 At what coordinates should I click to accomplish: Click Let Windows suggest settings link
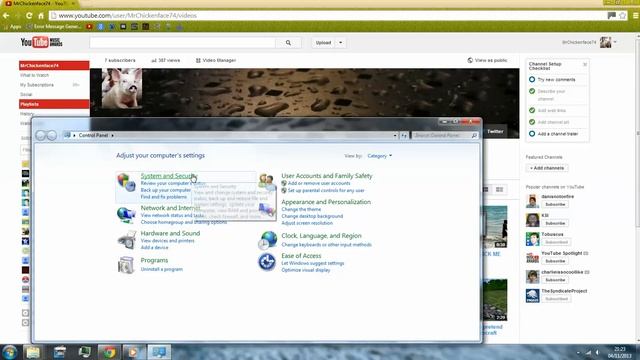313,263
